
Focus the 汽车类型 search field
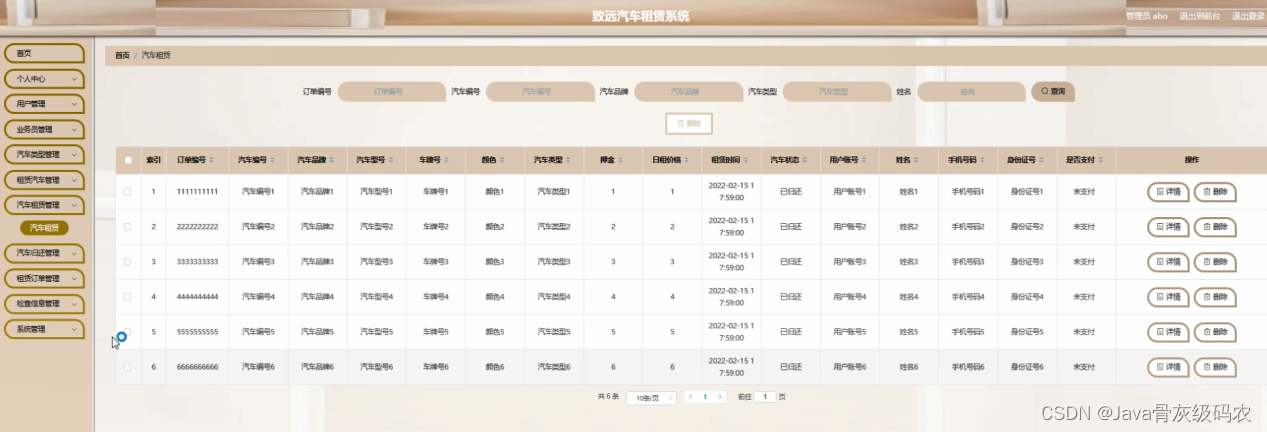(836, 91)
